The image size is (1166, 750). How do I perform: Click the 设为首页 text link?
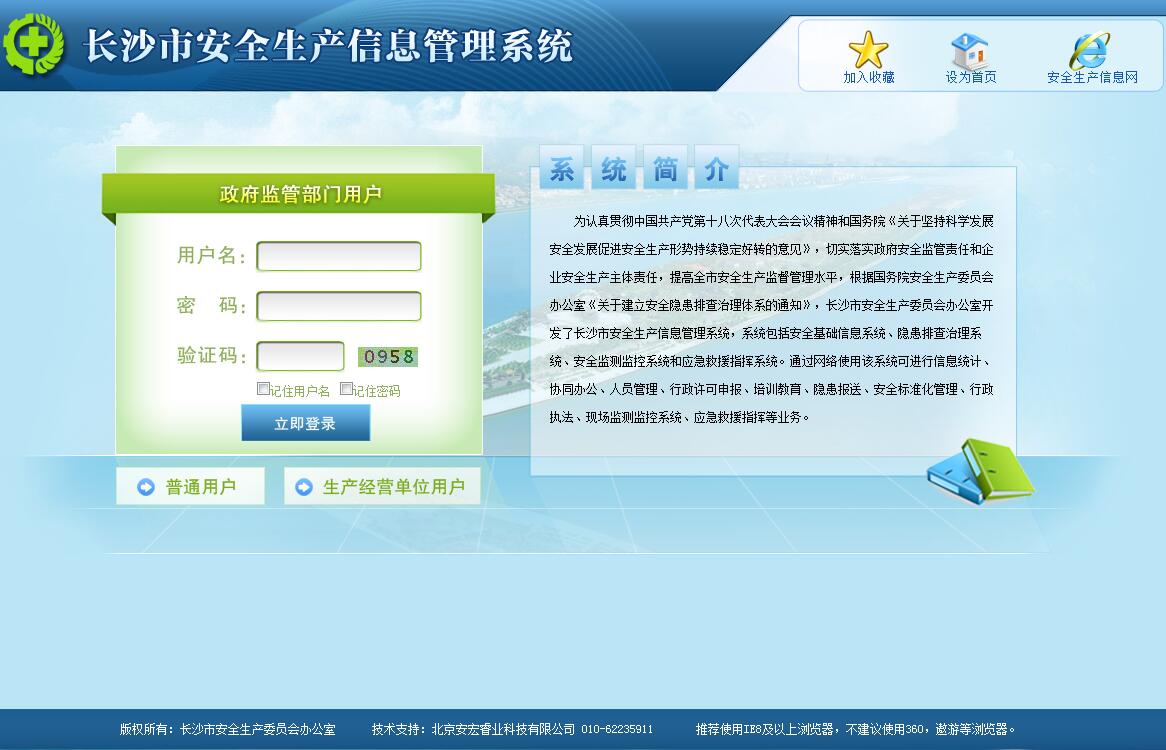pyautogui.click(x=970, y=77)
